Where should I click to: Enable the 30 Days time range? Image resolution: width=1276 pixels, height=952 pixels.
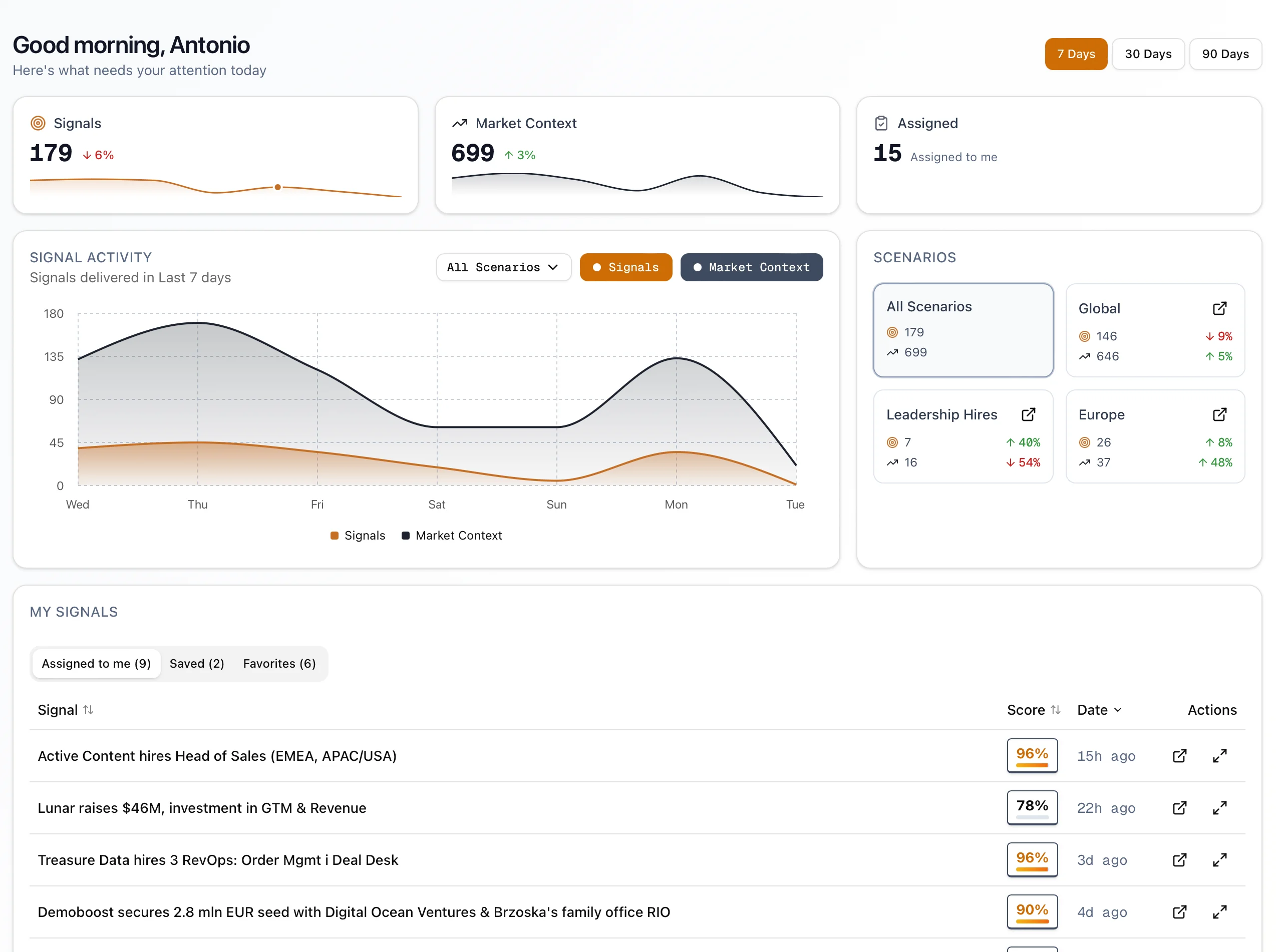(1148, 54)
